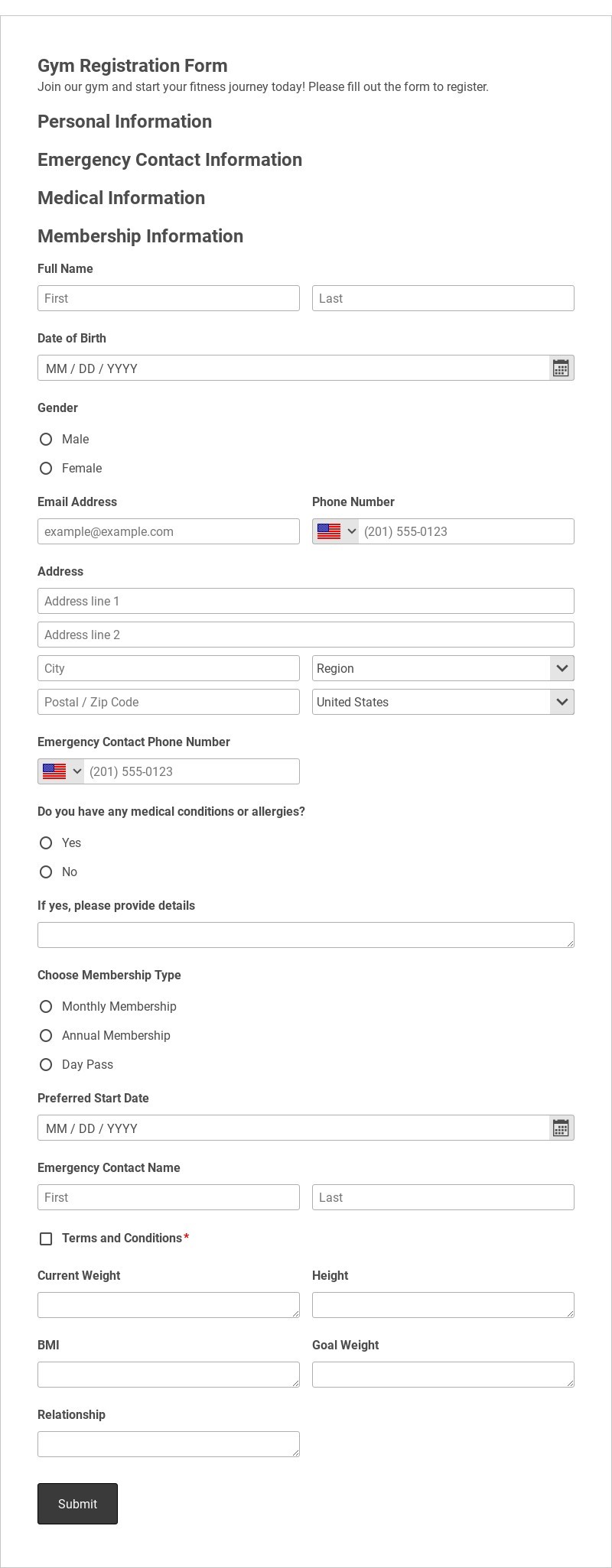Open the United States country dropdown
The width and height of the screenshot is (612, 1568).
point(443,702)
